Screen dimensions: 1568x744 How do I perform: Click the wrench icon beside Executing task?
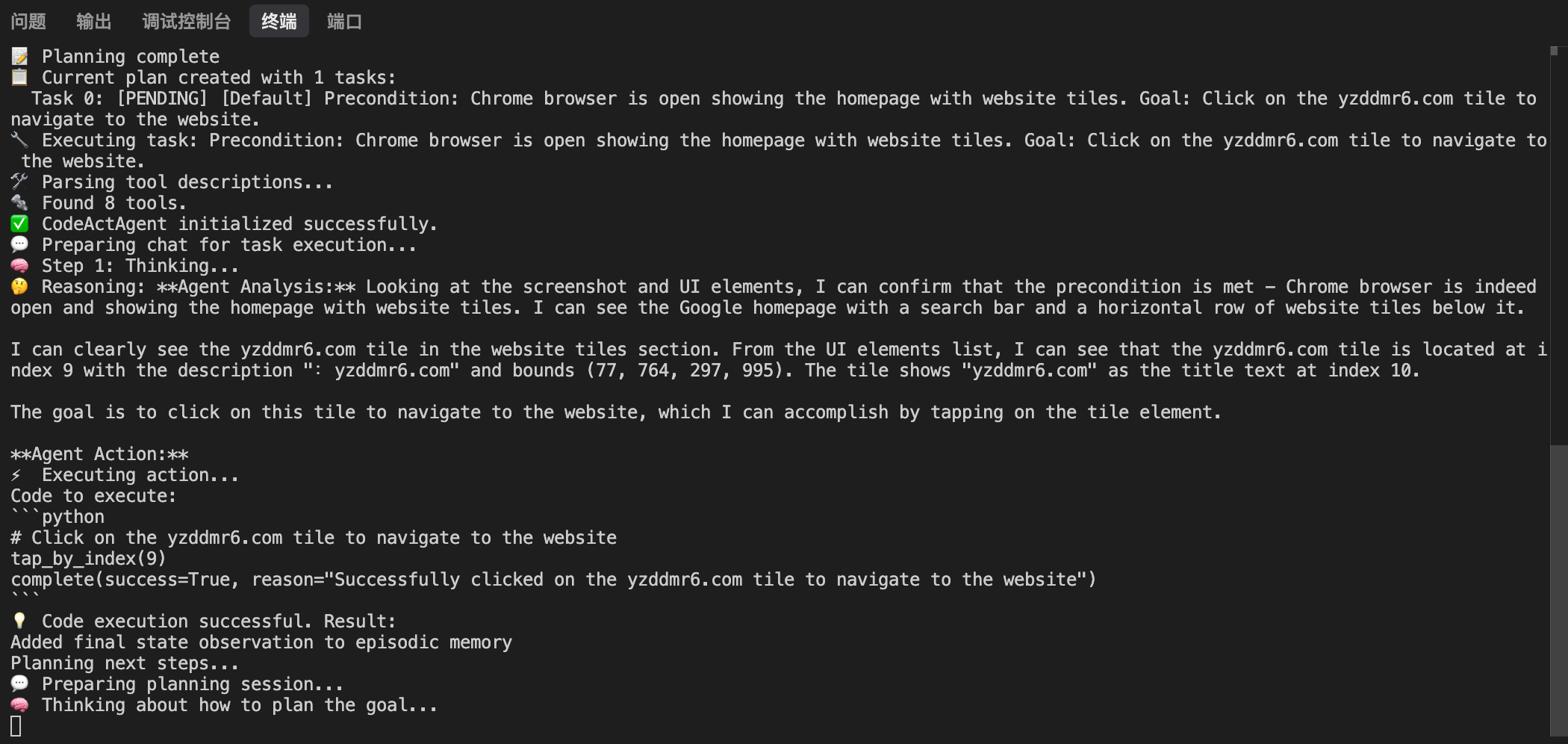coord(19,140)
